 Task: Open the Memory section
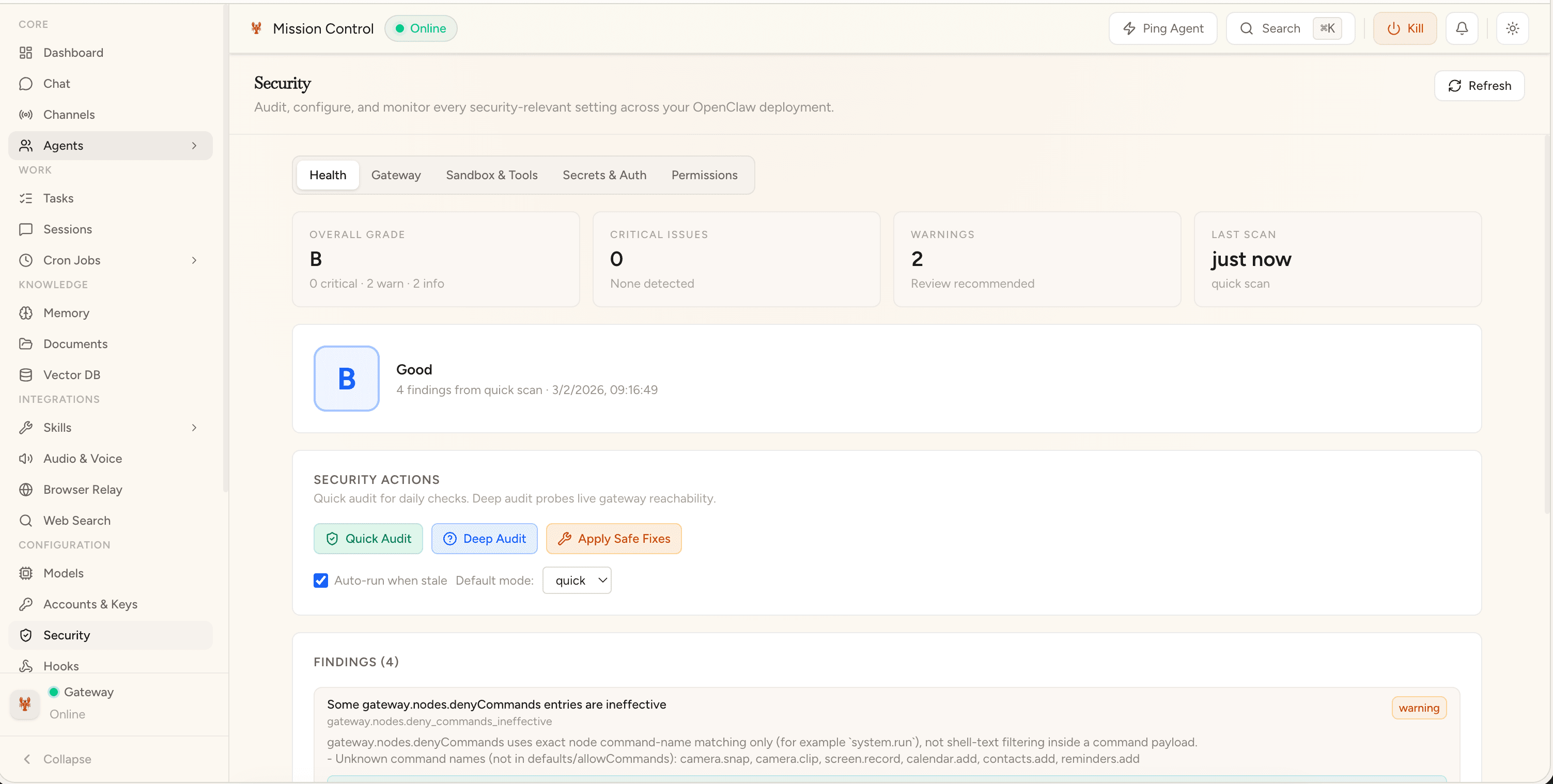(66, 313)
